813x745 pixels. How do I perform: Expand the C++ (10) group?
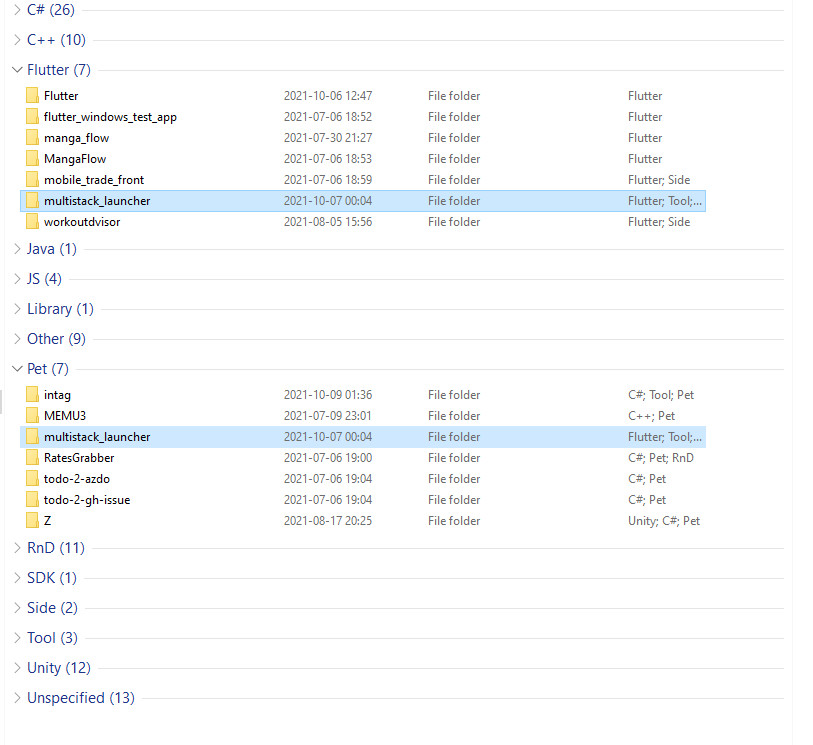pyautogui.click(x=17, y=40)
